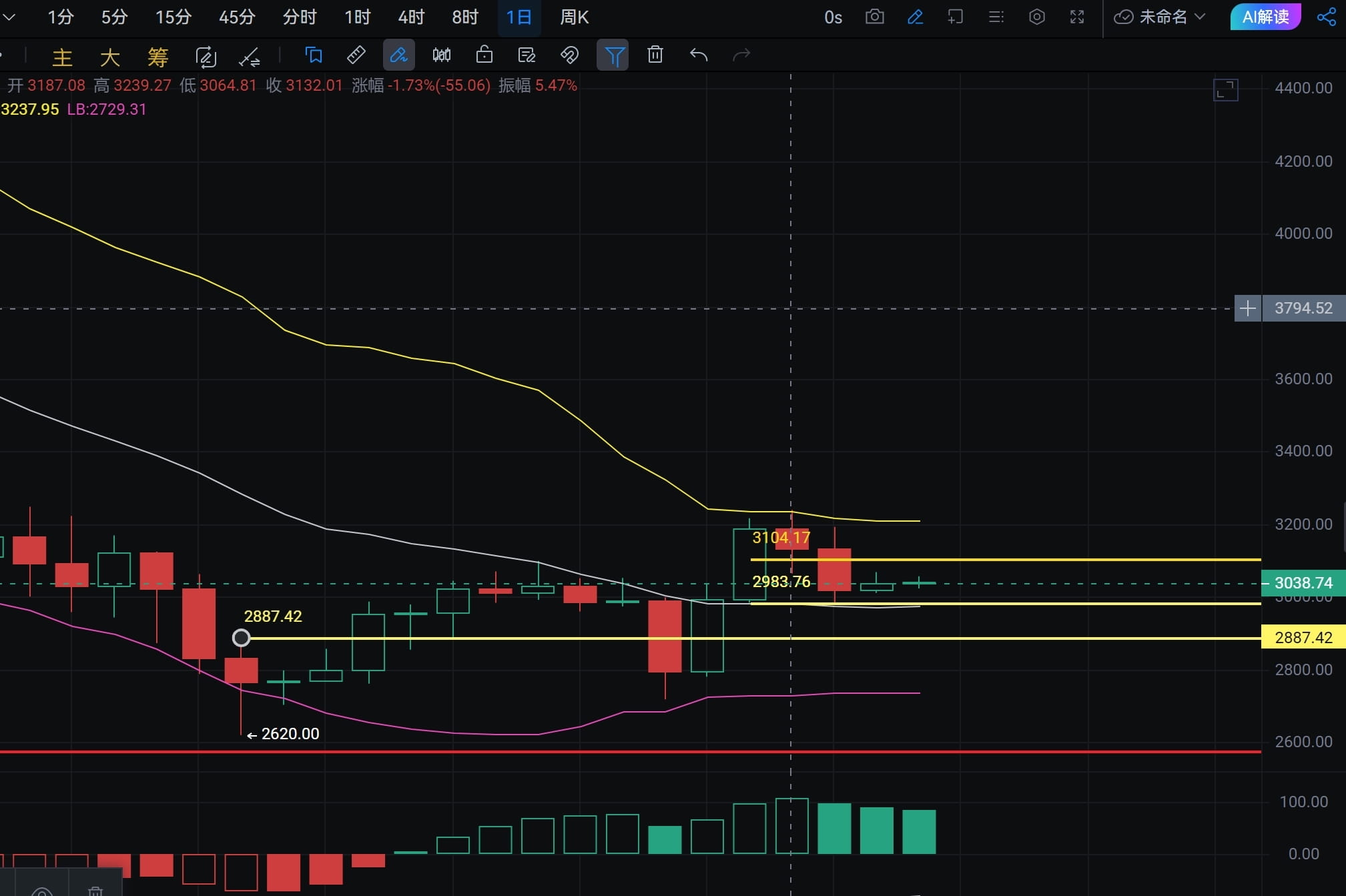Enter fullscreen with the expand arrows icon

tap(1076, 17)
